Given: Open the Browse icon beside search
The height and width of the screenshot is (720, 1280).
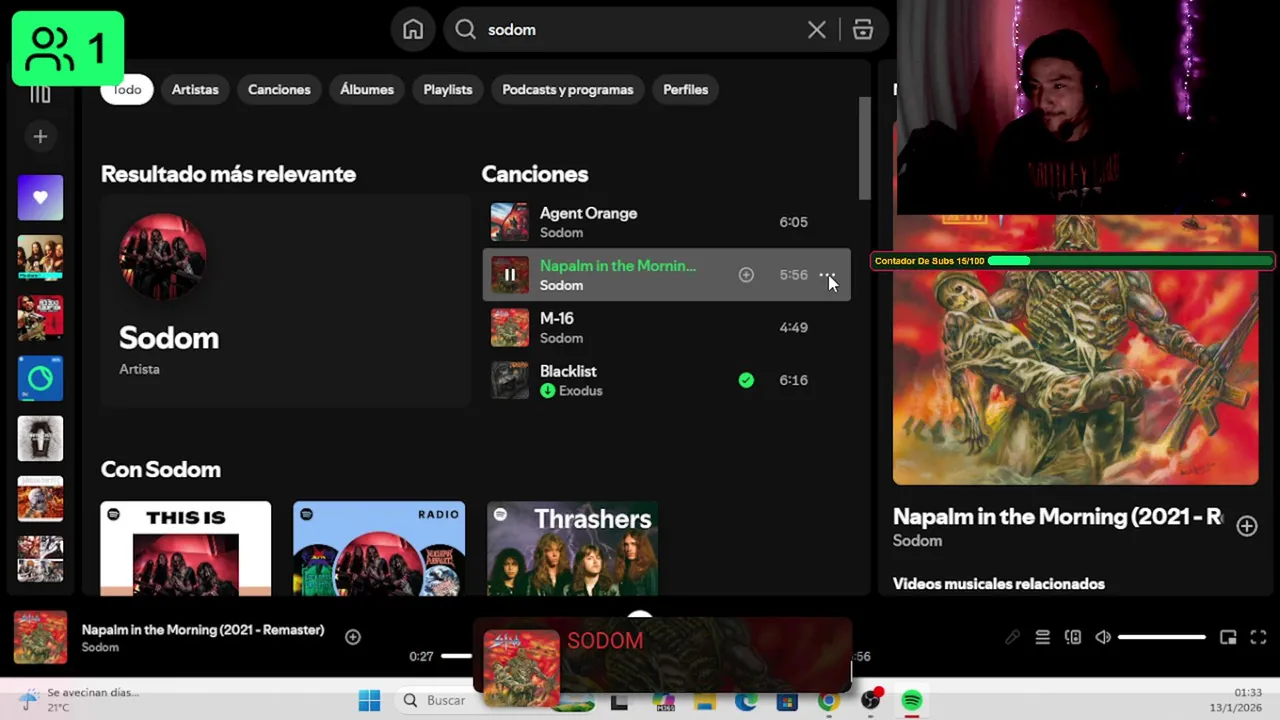Looking at the screenshot, I should 863,30.
